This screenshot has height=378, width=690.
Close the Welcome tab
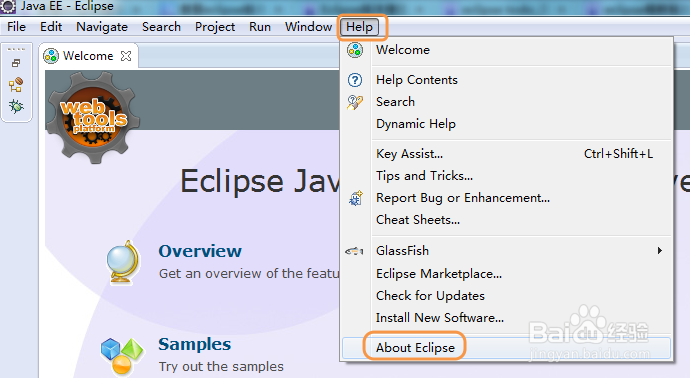coord(126,56)
